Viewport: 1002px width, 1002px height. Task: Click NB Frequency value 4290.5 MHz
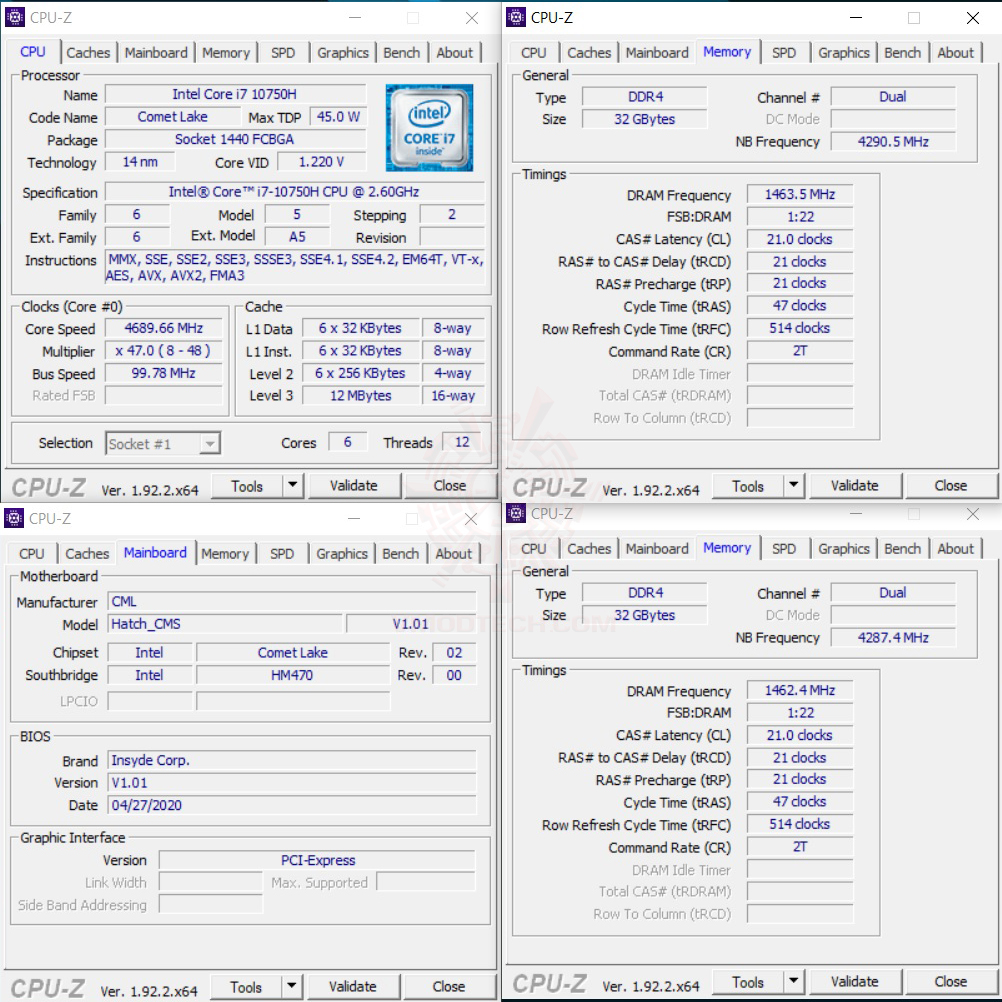point(893,141)
